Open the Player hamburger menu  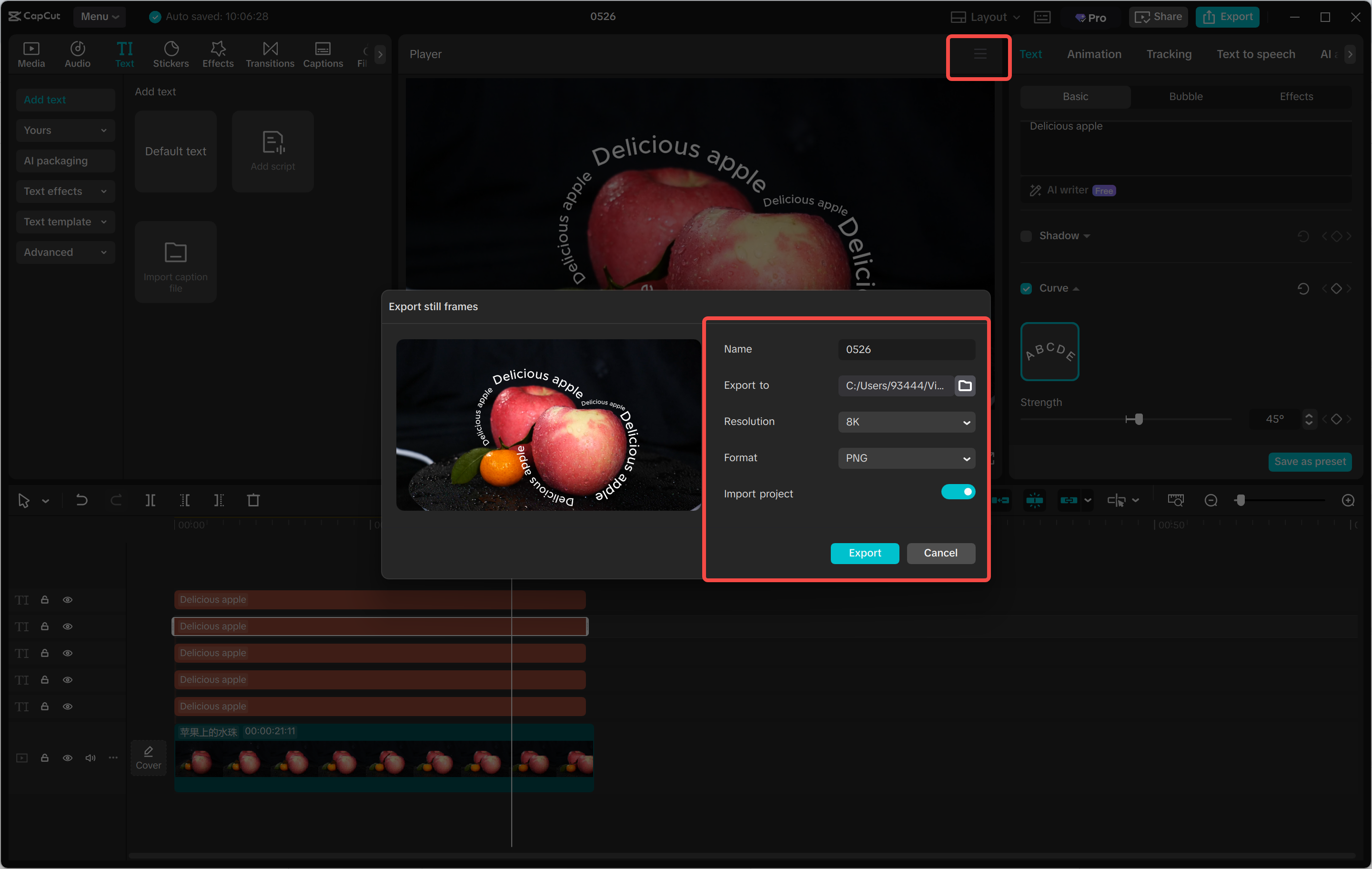979,55
